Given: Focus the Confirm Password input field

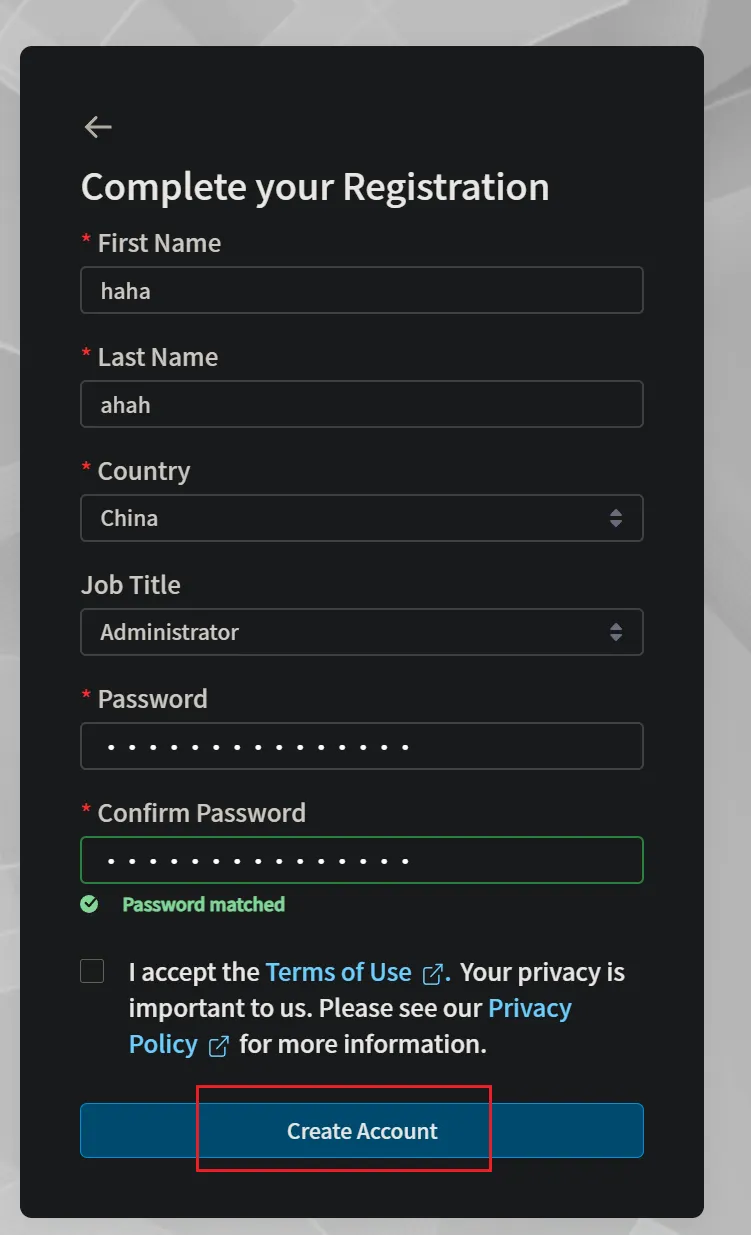Looking at the screenshot, I should click(x=360, y=860).
